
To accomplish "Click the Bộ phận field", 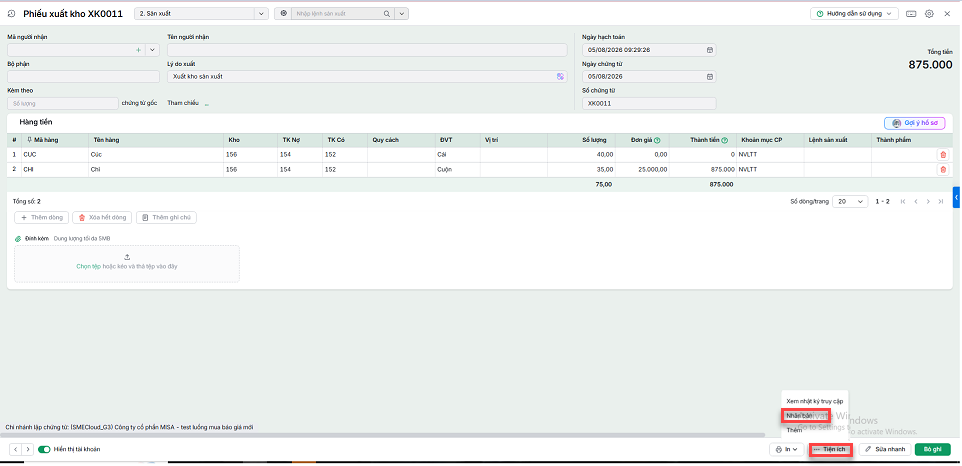I will 83,77.
